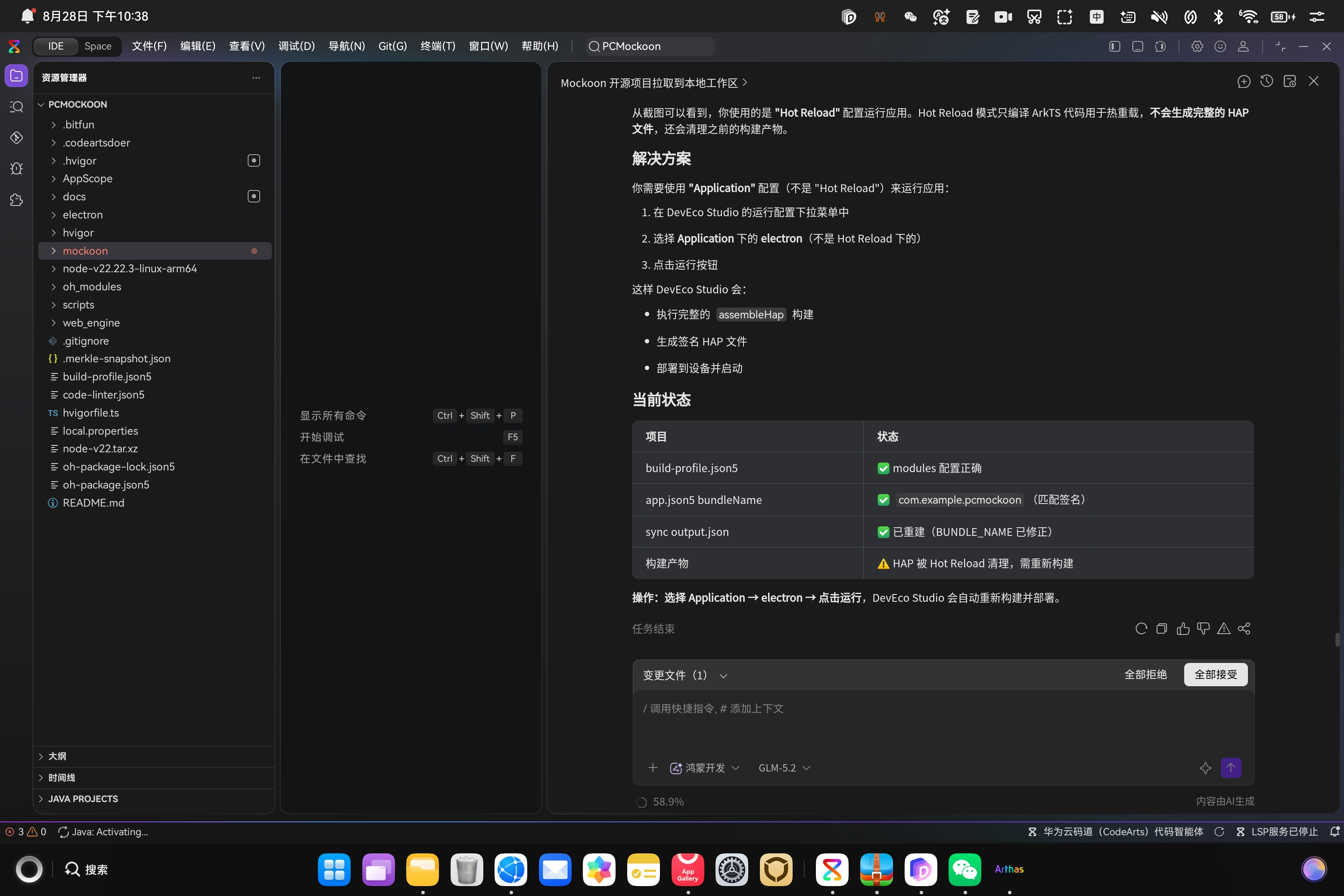Open the chat history clock icon

tap(1266, 82)
